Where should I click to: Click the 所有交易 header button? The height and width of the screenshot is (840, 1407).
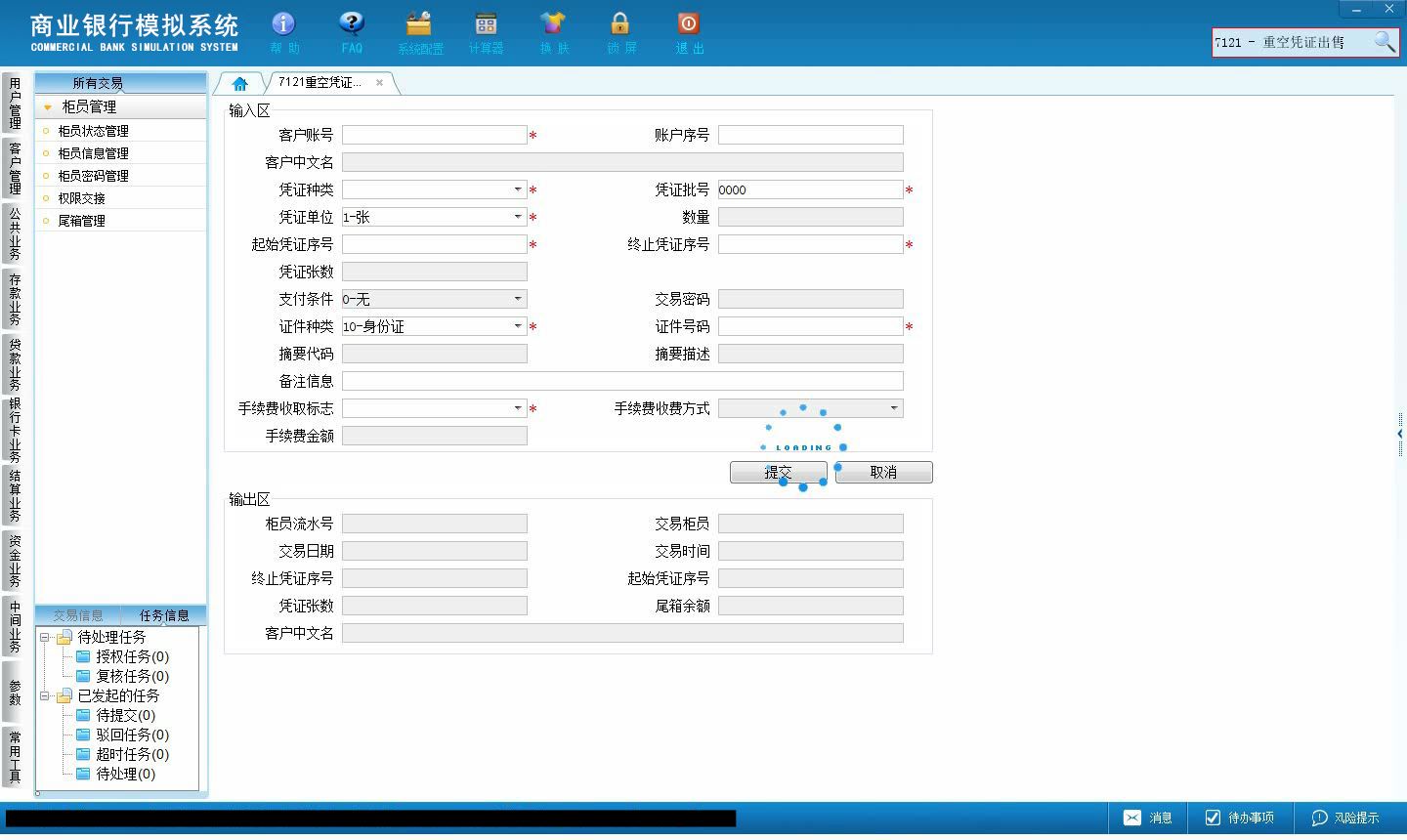[x=98, y=83]
